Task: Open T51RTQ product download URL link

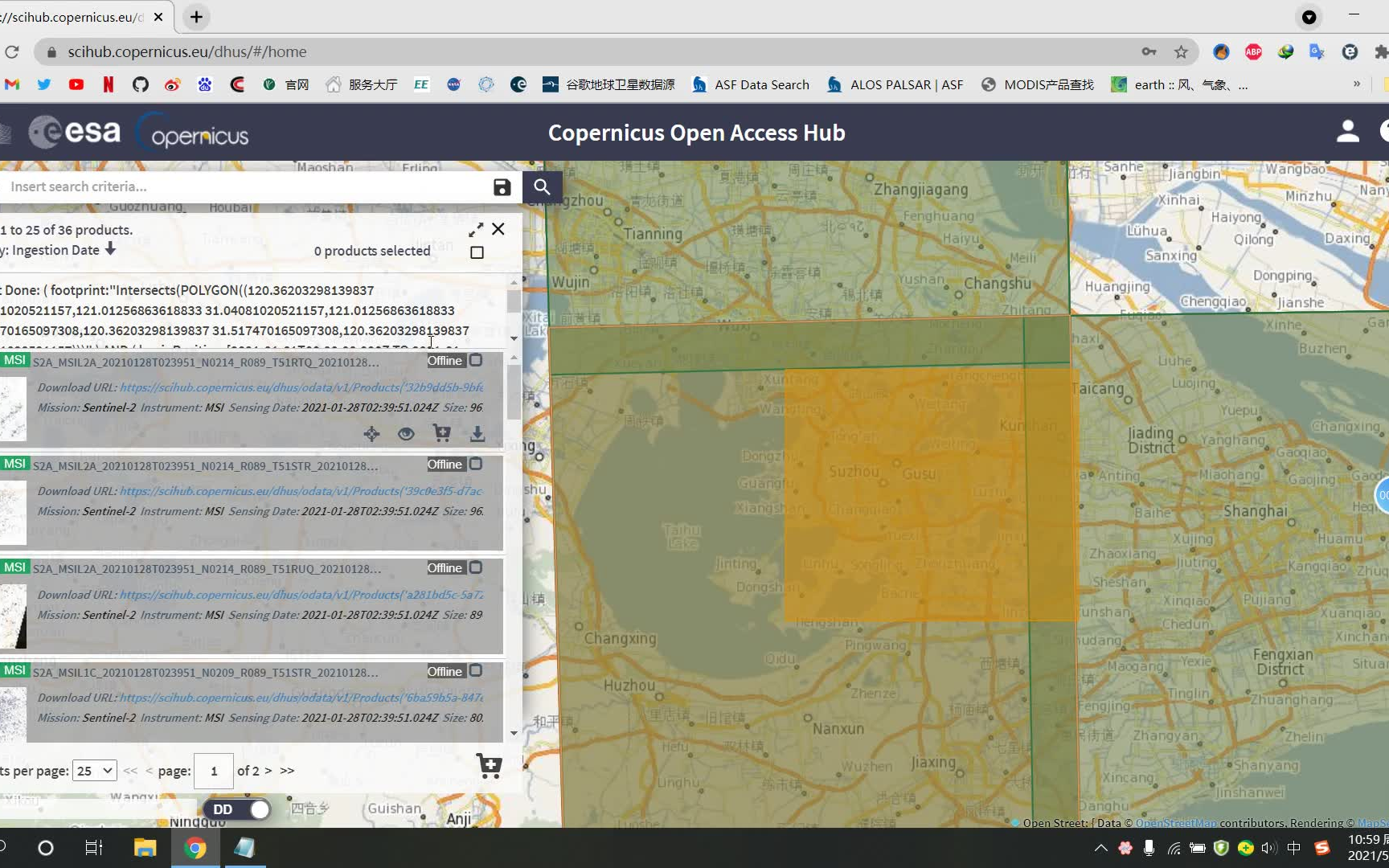Action: (301, 387)
